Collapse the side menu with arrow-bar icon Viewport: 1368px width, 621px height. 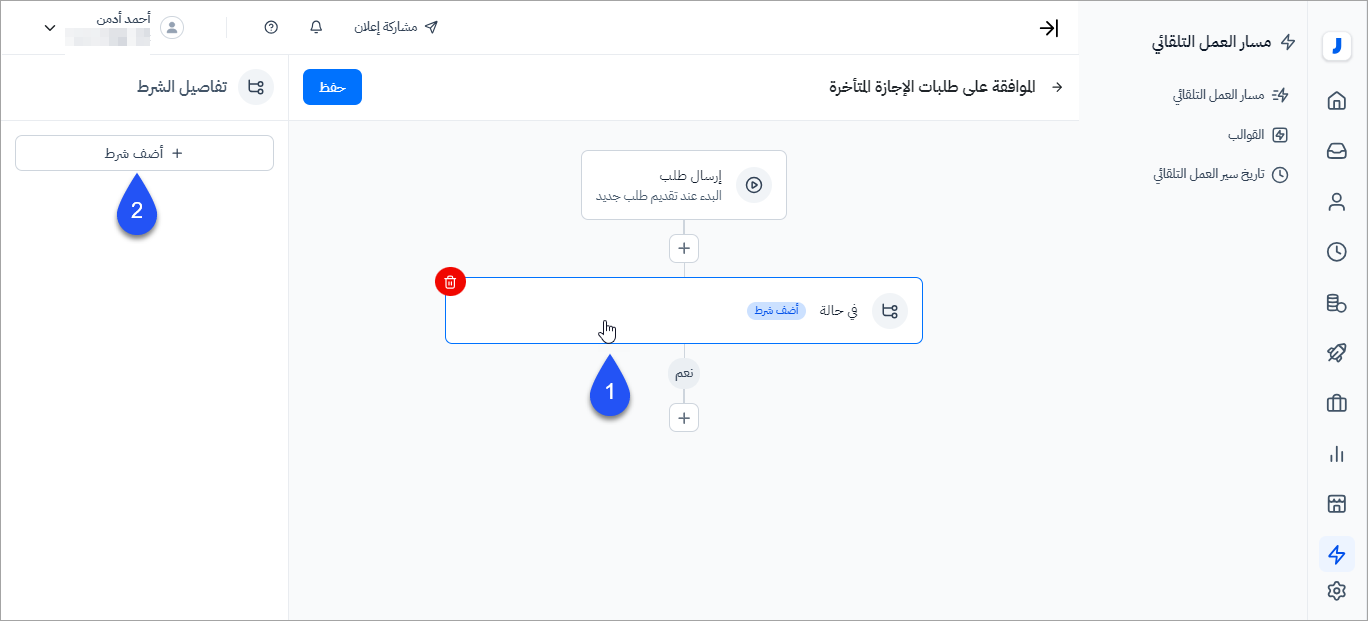click(1048, 28)
